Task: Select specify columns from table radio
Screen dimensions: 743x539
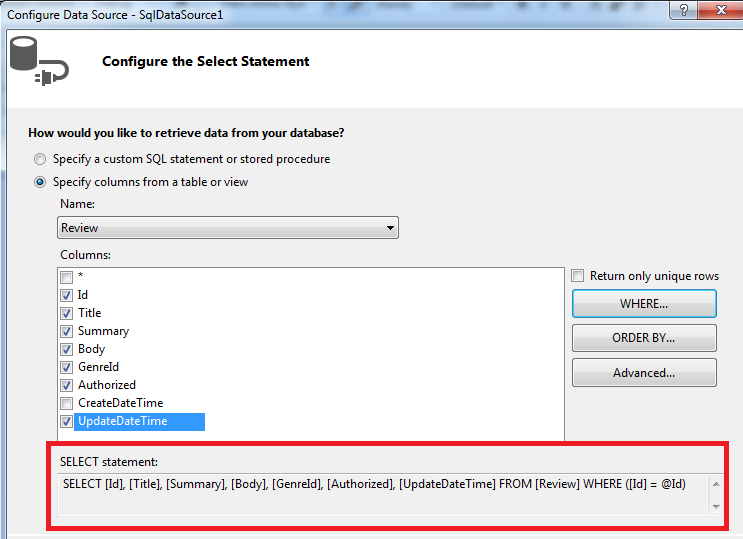Action: tap(40, 182)
